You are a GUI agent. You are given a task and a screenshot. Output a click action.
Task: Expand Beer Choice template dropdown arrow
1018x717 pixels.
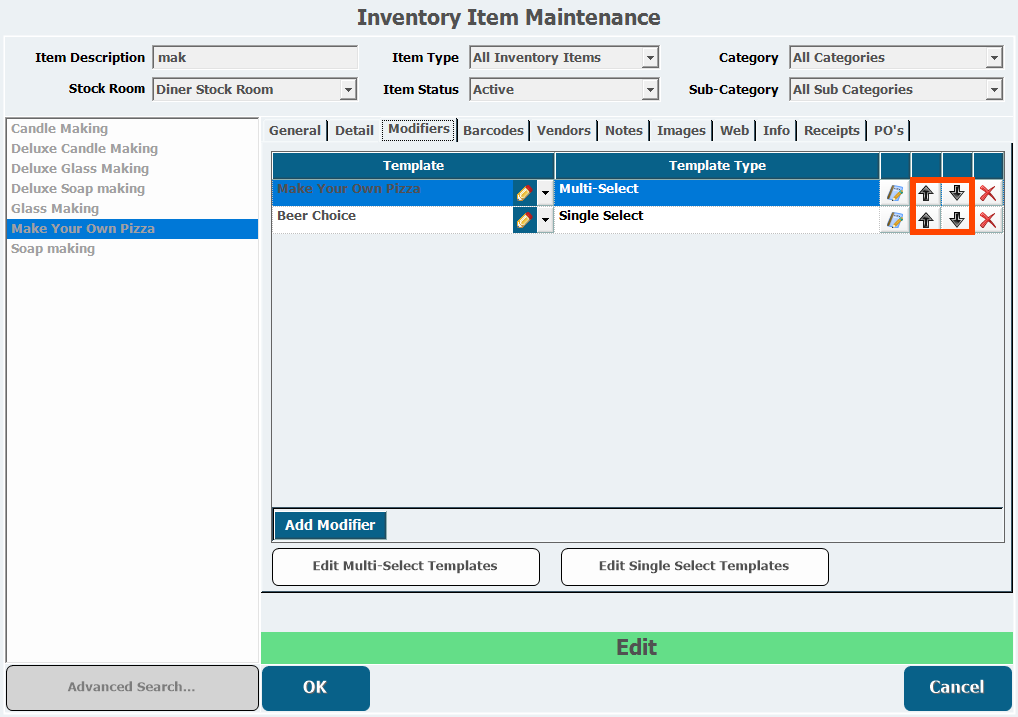coord(545,220)
